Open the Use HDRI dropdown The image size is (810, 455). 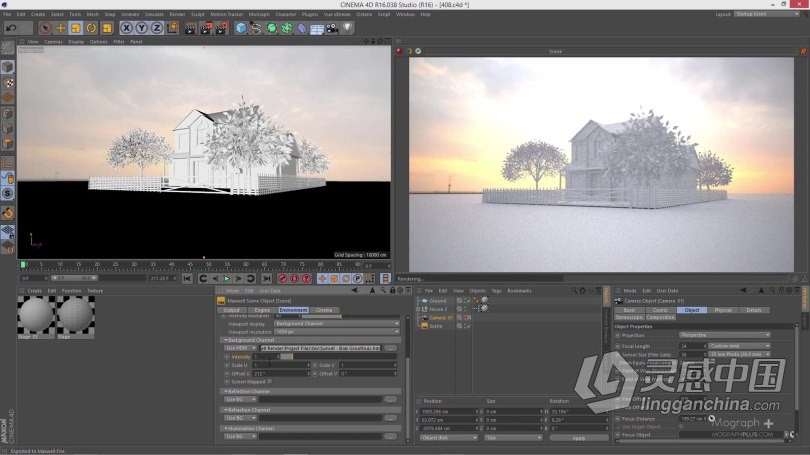click(240, 349)
